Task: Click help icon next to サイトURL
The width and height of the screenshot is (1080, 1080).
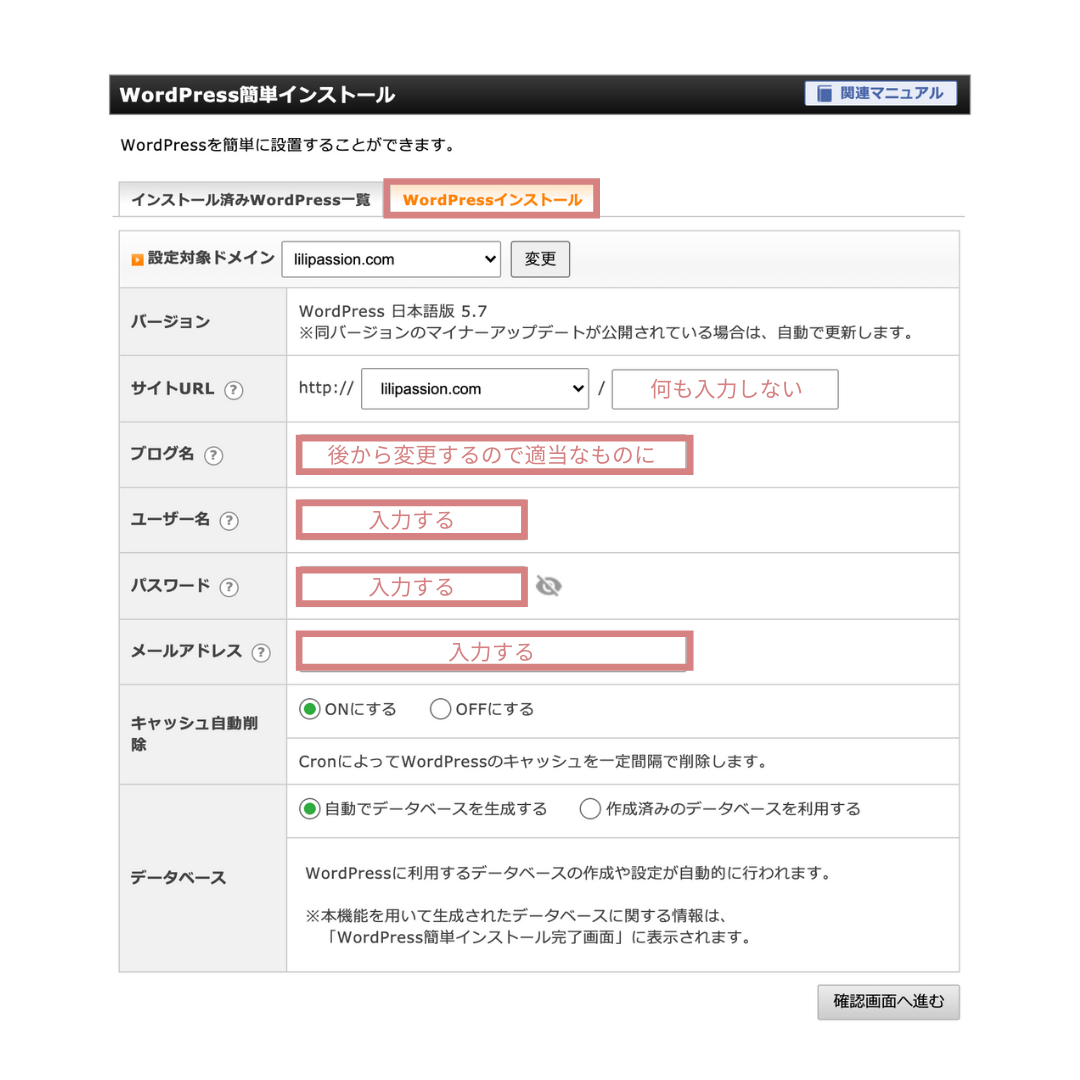Action: tap(234, 390)
